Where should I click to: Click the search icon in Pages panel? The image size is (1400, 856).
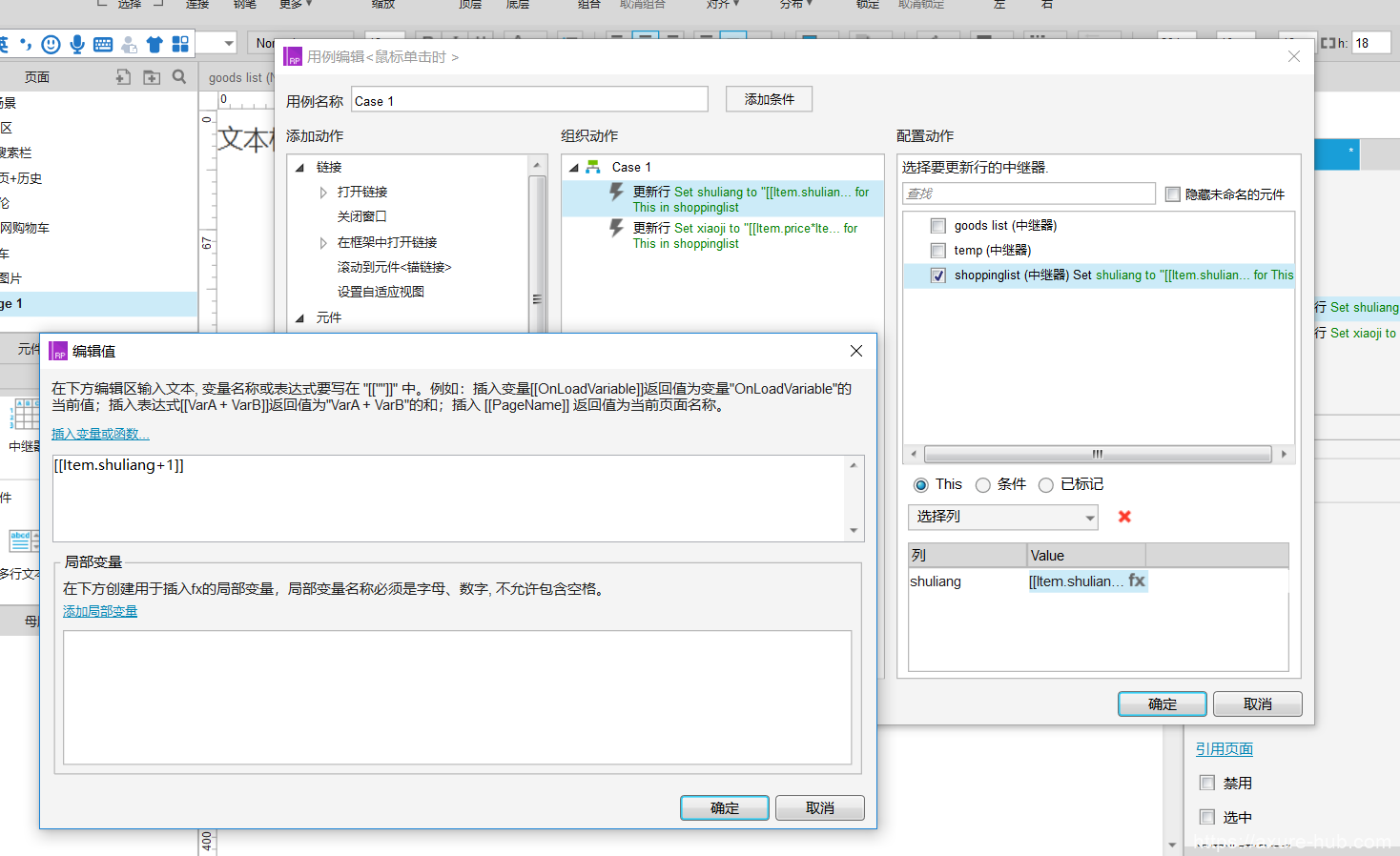(179, 77)
